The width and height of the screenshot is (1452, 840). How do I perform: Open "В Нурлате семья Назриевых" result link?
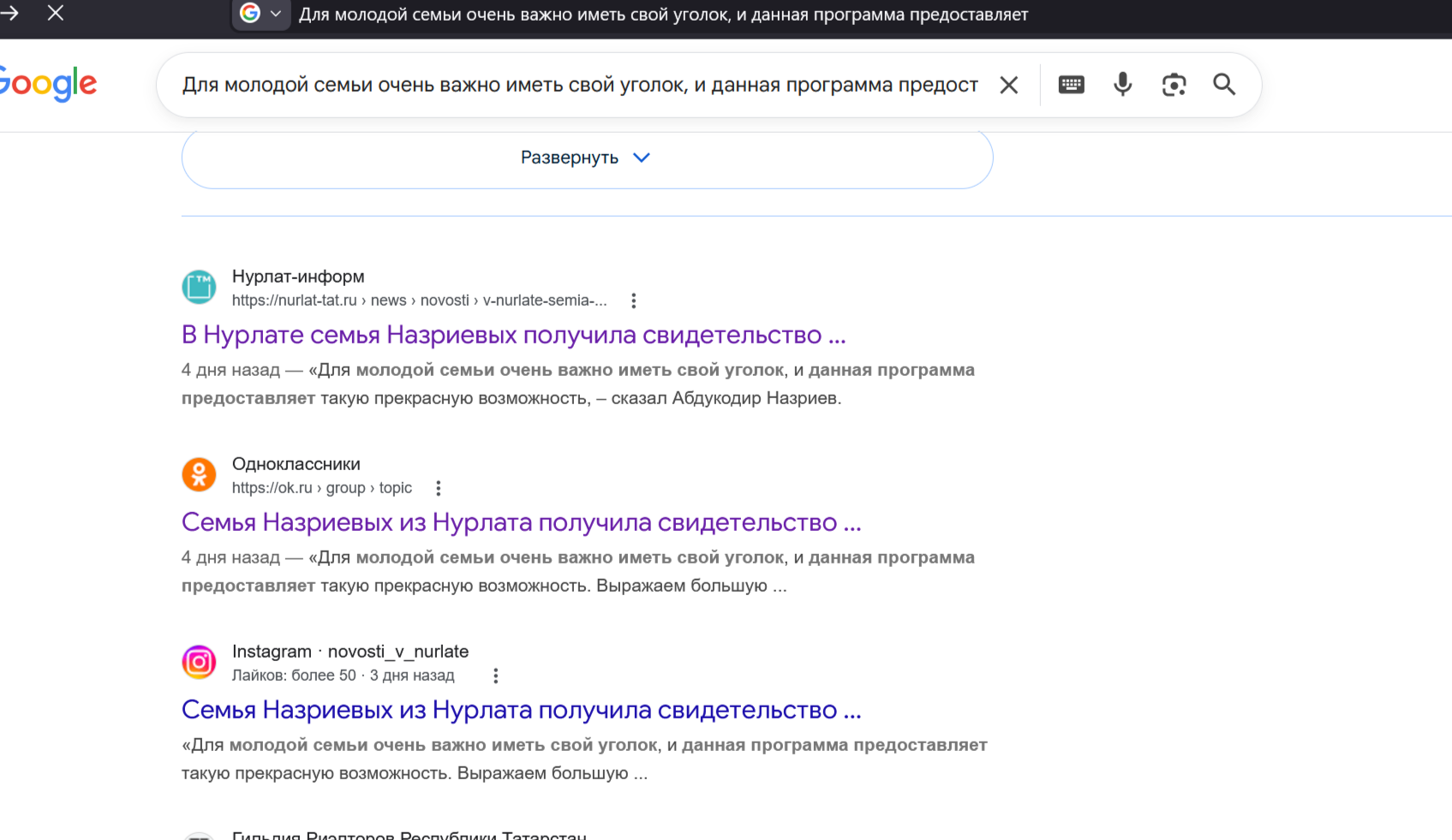[513, 335]
